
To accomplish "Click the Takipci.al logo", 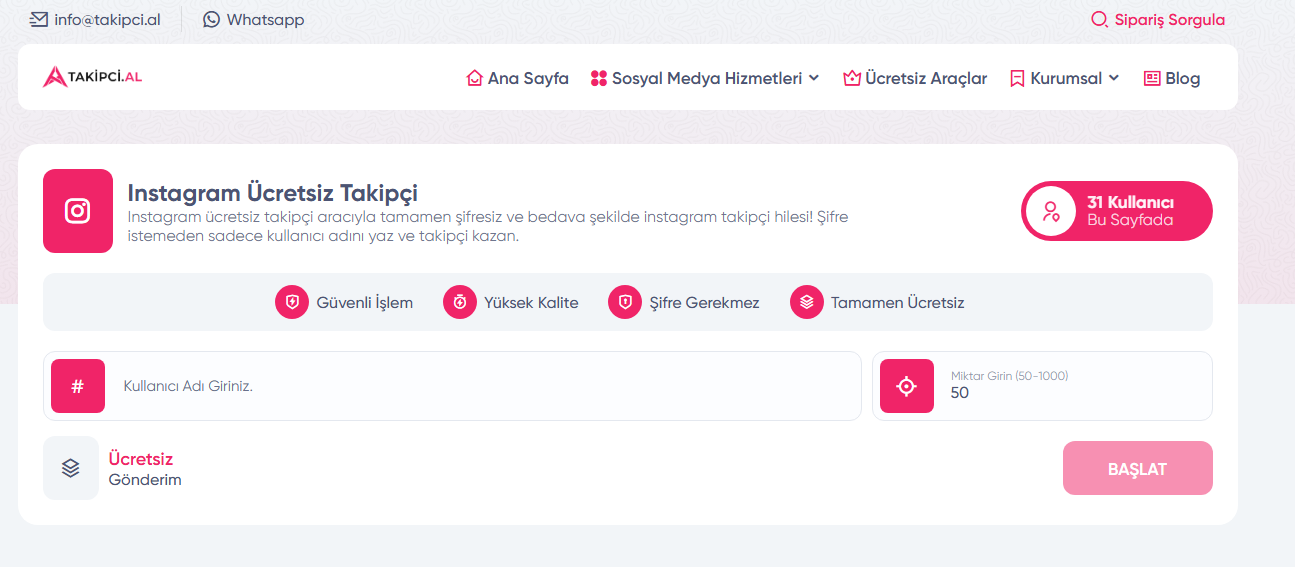I will (93, 77).
